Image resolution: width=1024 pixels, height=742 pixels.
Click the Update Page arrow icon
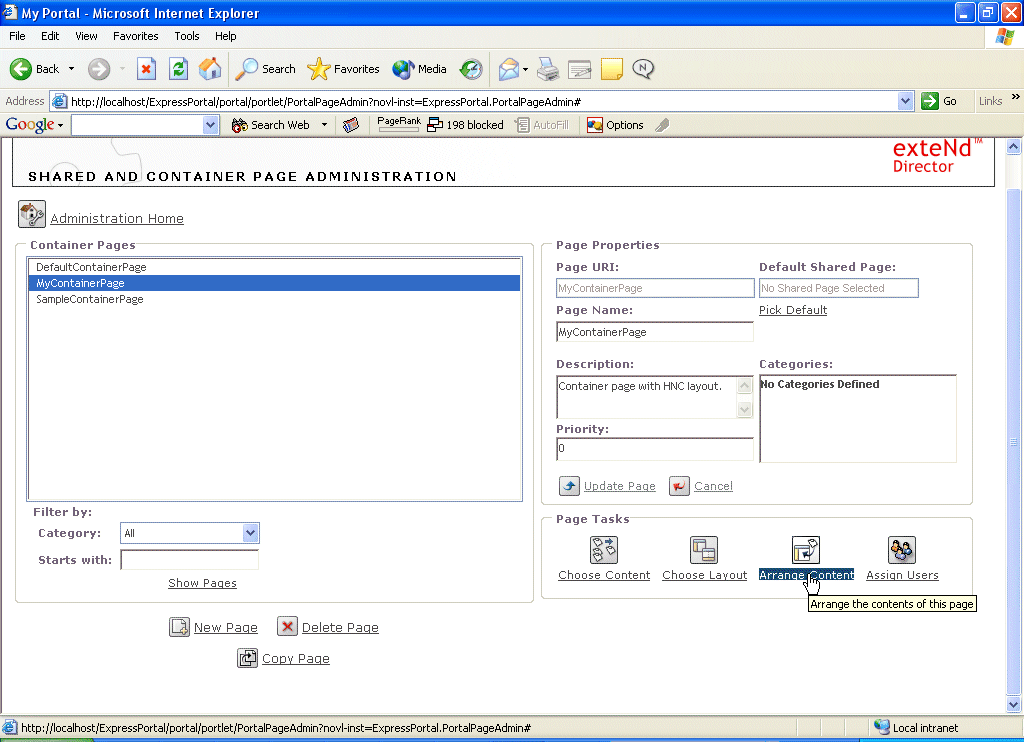(x=569, y=486)
